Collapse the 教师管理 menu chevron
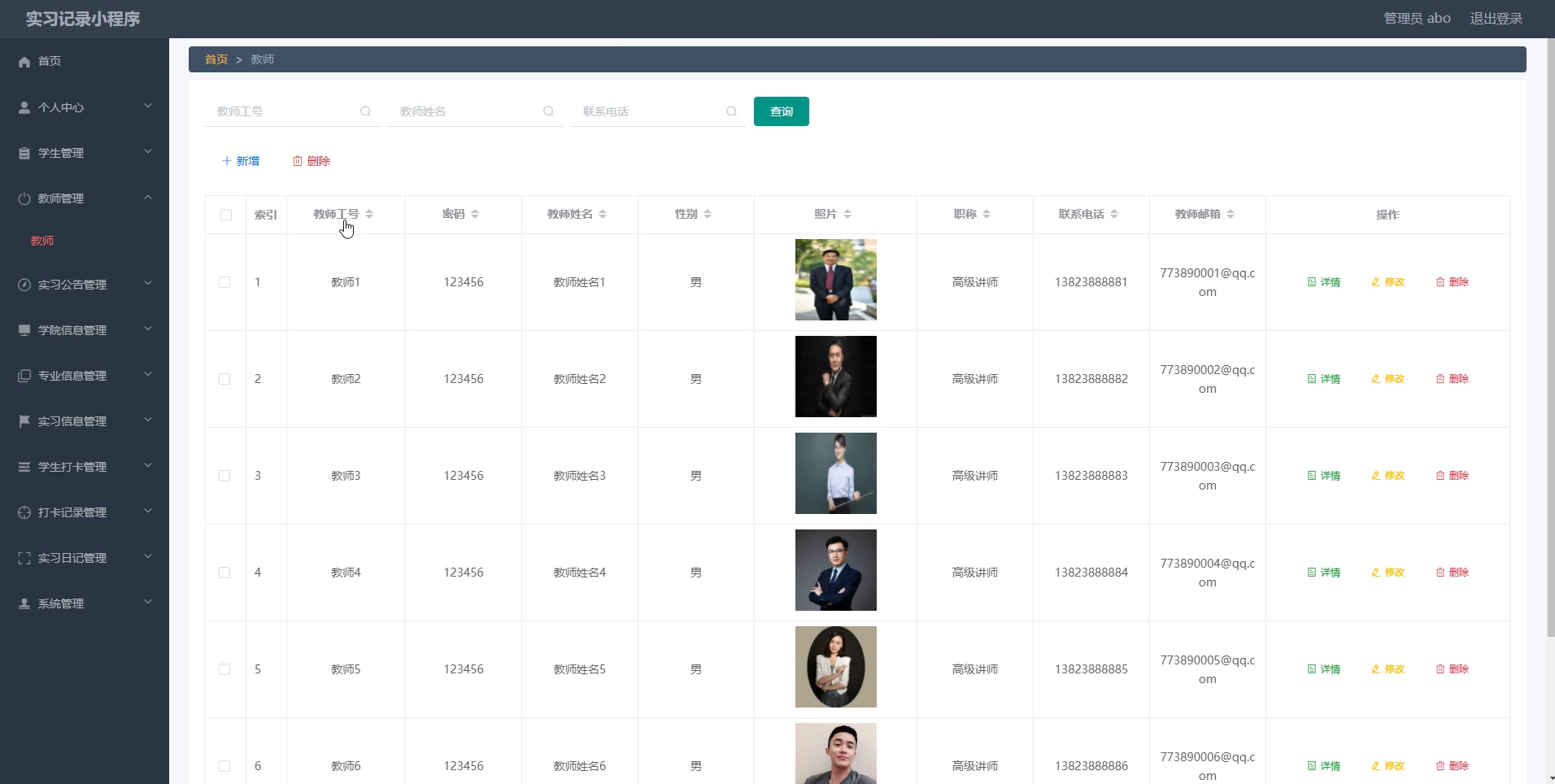 coord(148,198)
